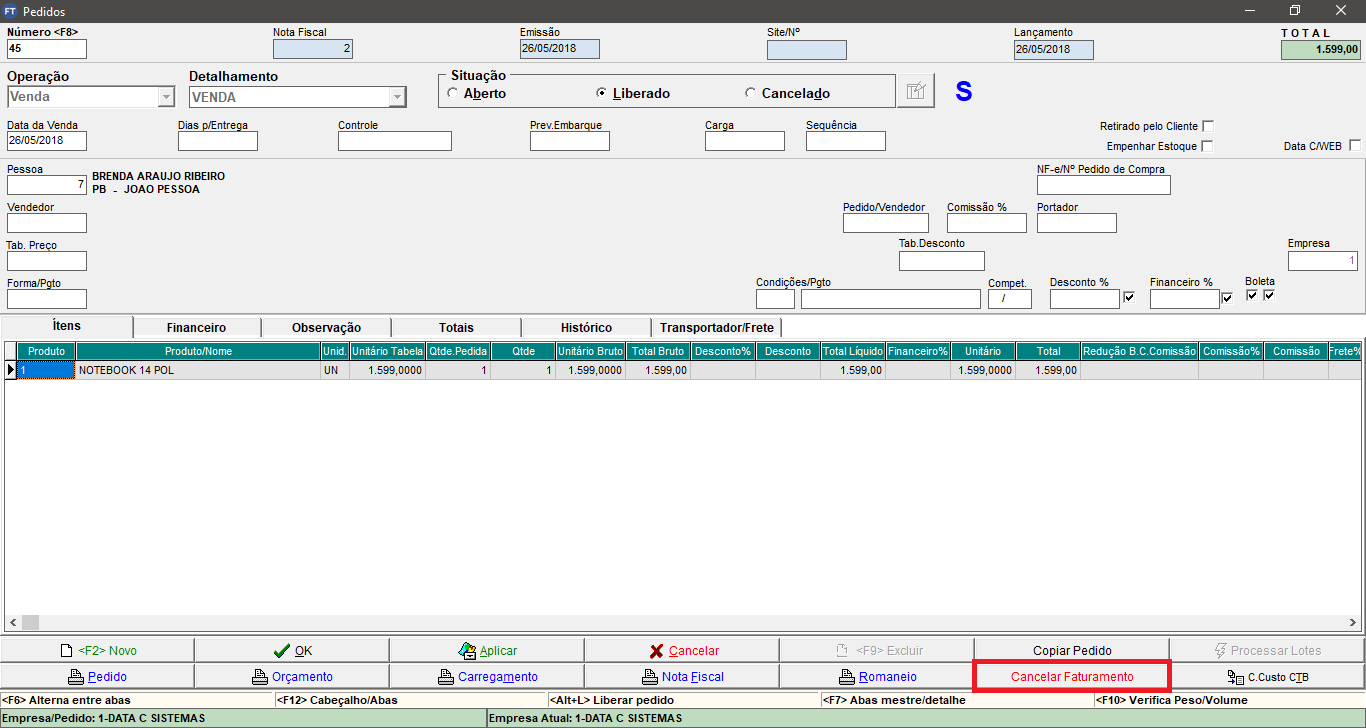
Task: Expand the Operação dropdown
Action: pyautogui.click(x=166, y=97)
